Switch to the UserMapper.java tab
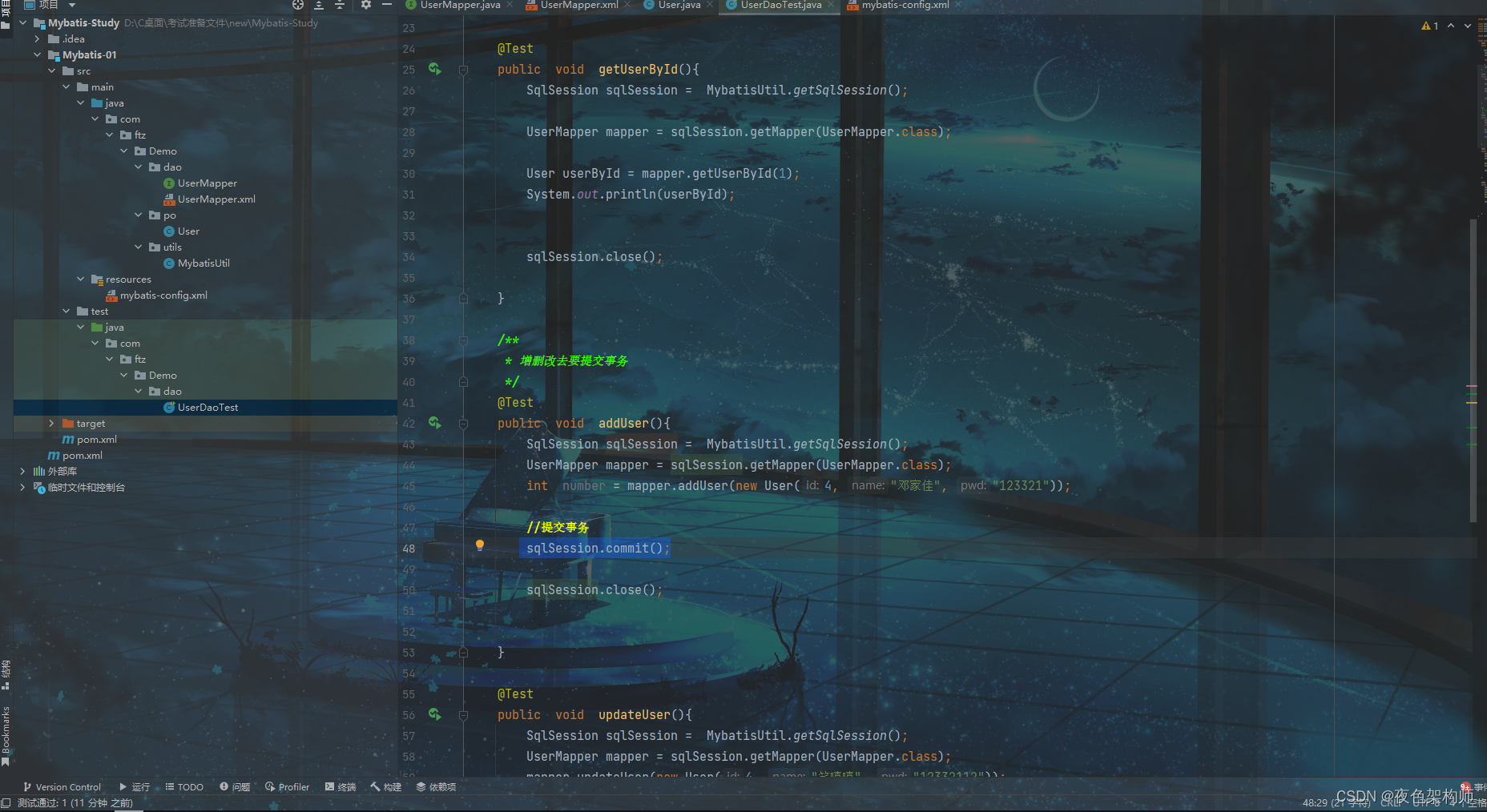The height and width of the screenshot is (812, 1487). (x=460, y=5)
